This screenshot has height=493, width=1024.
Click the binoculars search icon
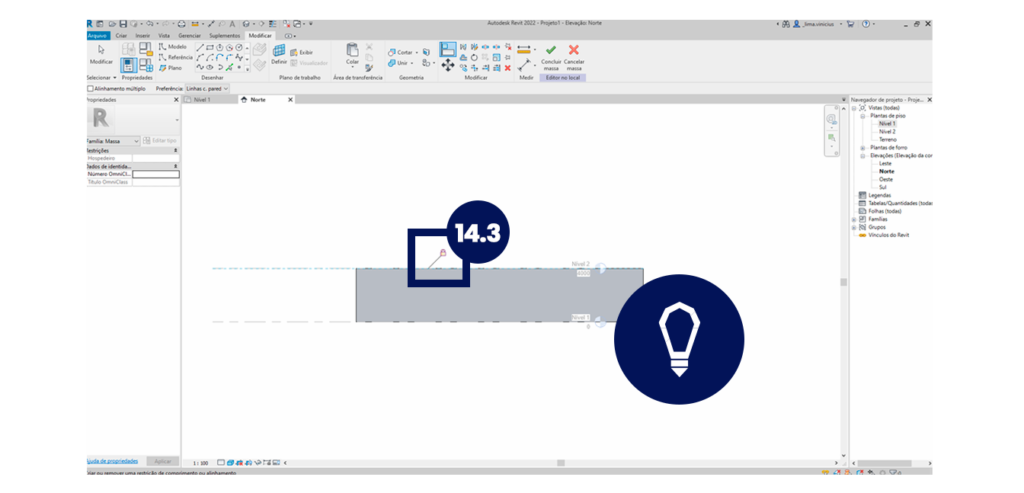point(787,24)
